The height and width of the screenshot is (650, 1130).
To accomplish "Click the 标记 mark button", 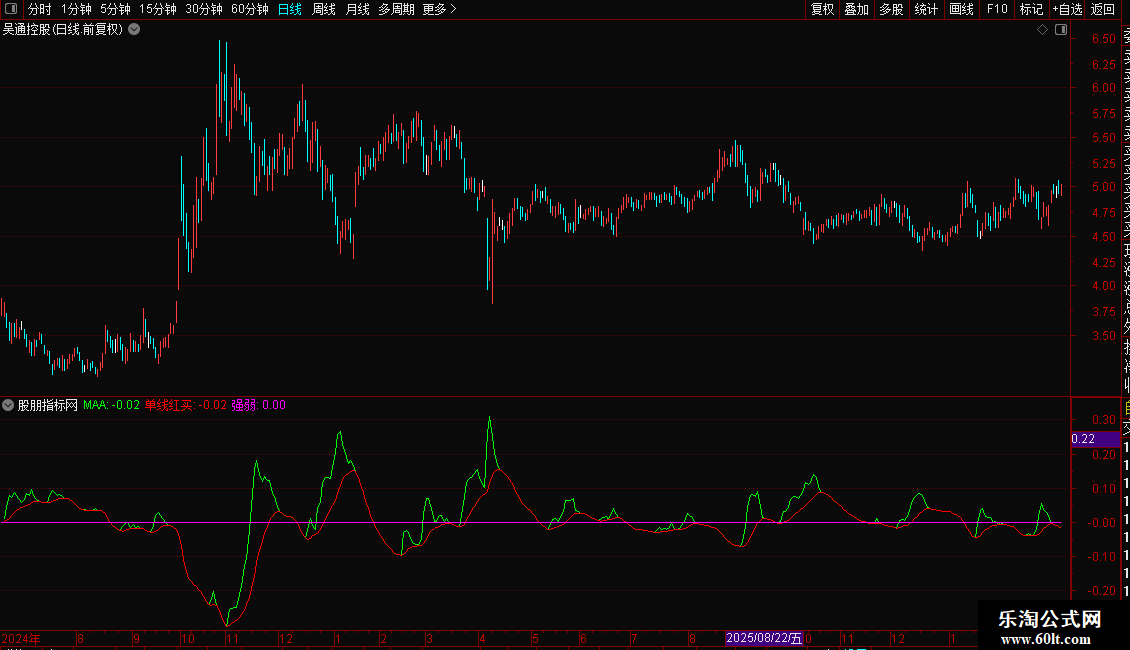I will (x=1031, y=9).
